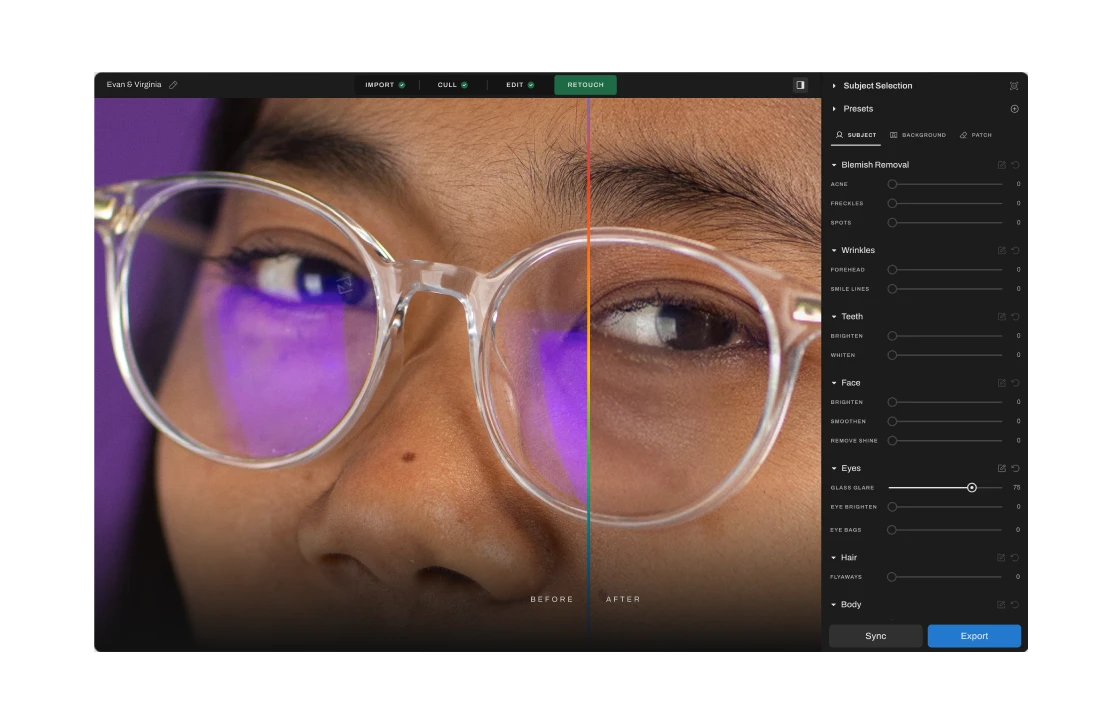Click the pencil icon beside Evan & Virginia
Screen dimensions: 1096x722
pos(173,85)
